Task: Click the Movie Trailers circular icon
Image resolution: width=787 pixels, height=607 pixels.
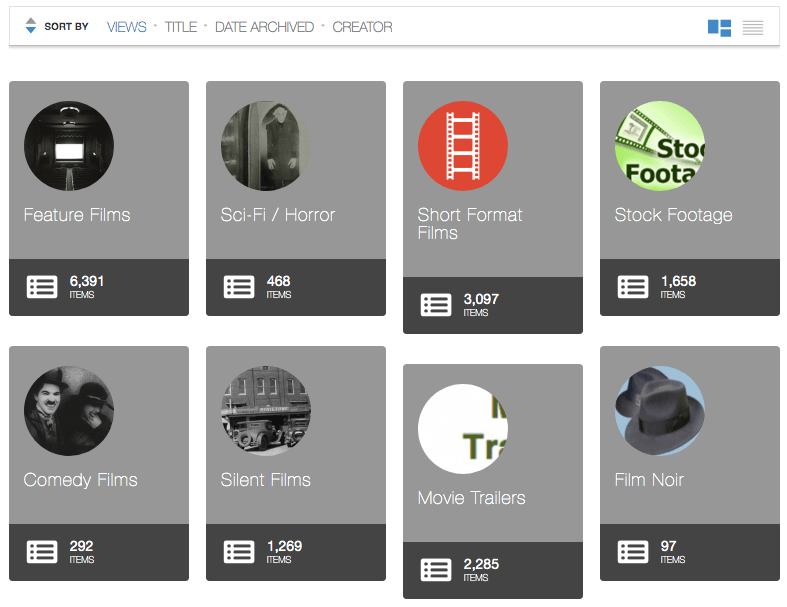Action: [463, 429]
